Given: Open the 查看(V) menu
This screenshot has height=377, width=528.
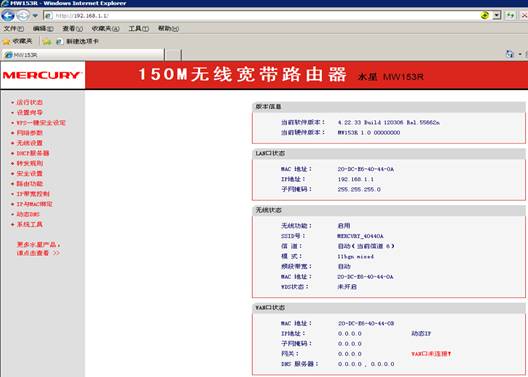Looking at the screenshot, I should point(72,29).
